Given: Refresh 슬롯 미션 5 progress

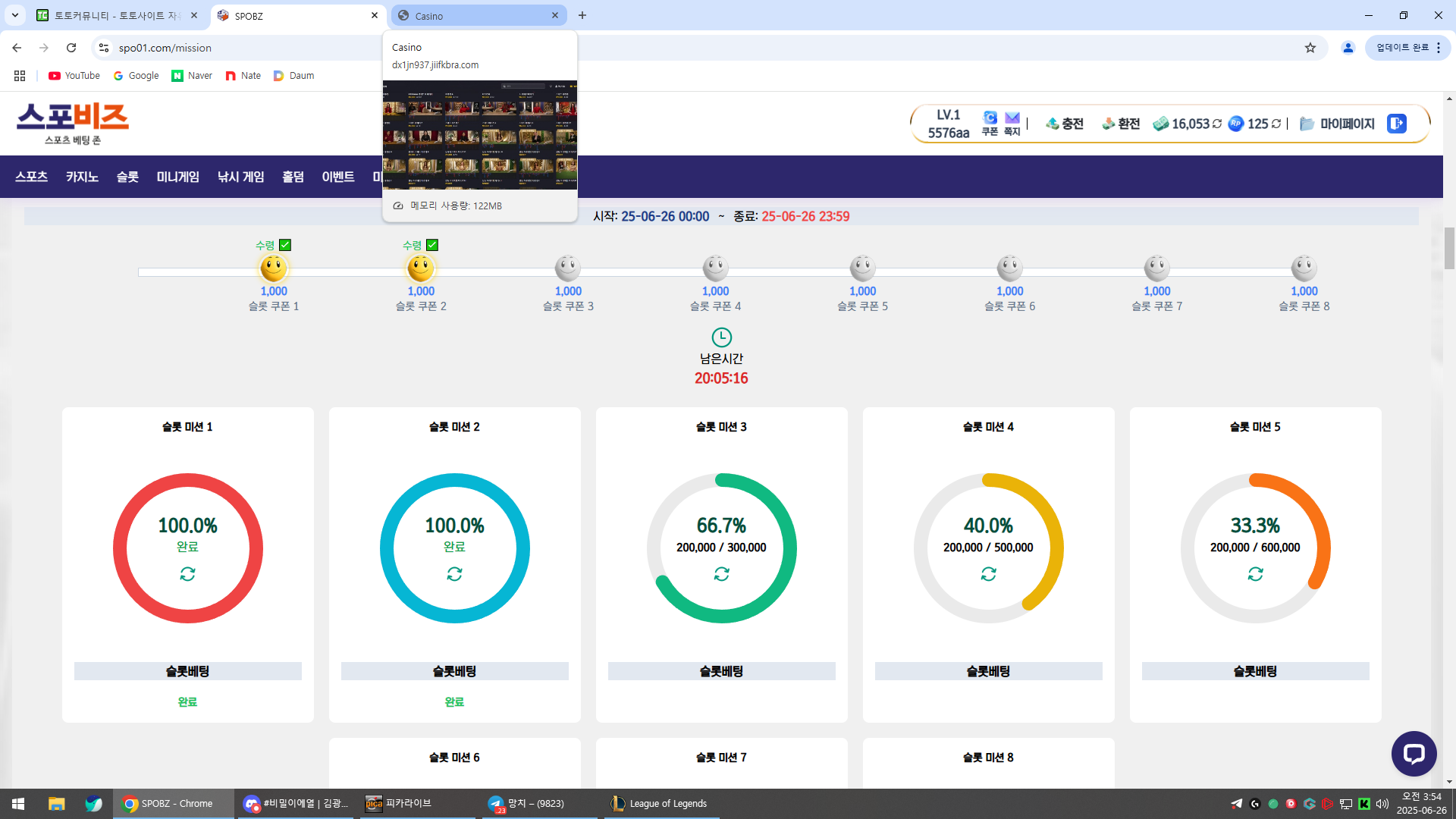Looking at the screenshot, I should coord(1255,574).
